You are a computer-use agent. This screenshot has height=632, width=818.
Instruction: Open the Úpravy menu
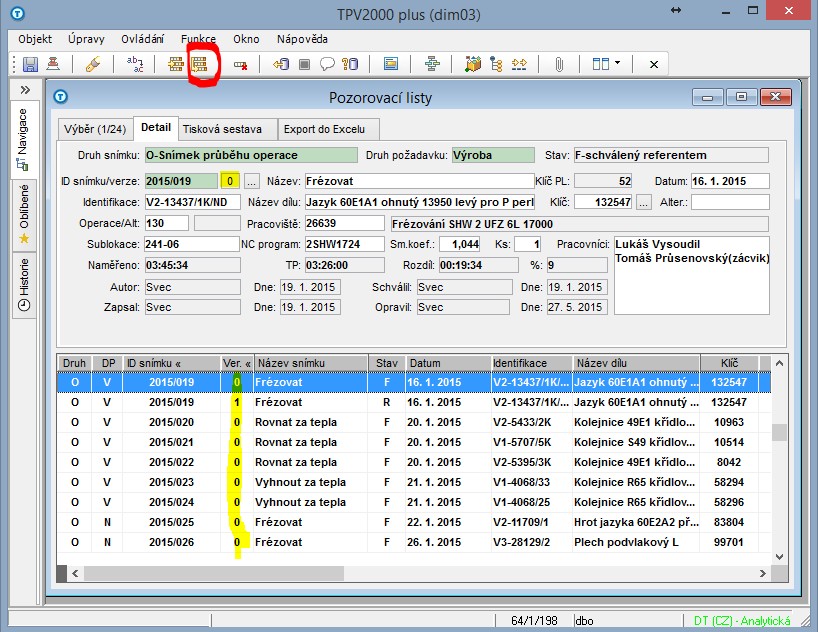(86, 39)
